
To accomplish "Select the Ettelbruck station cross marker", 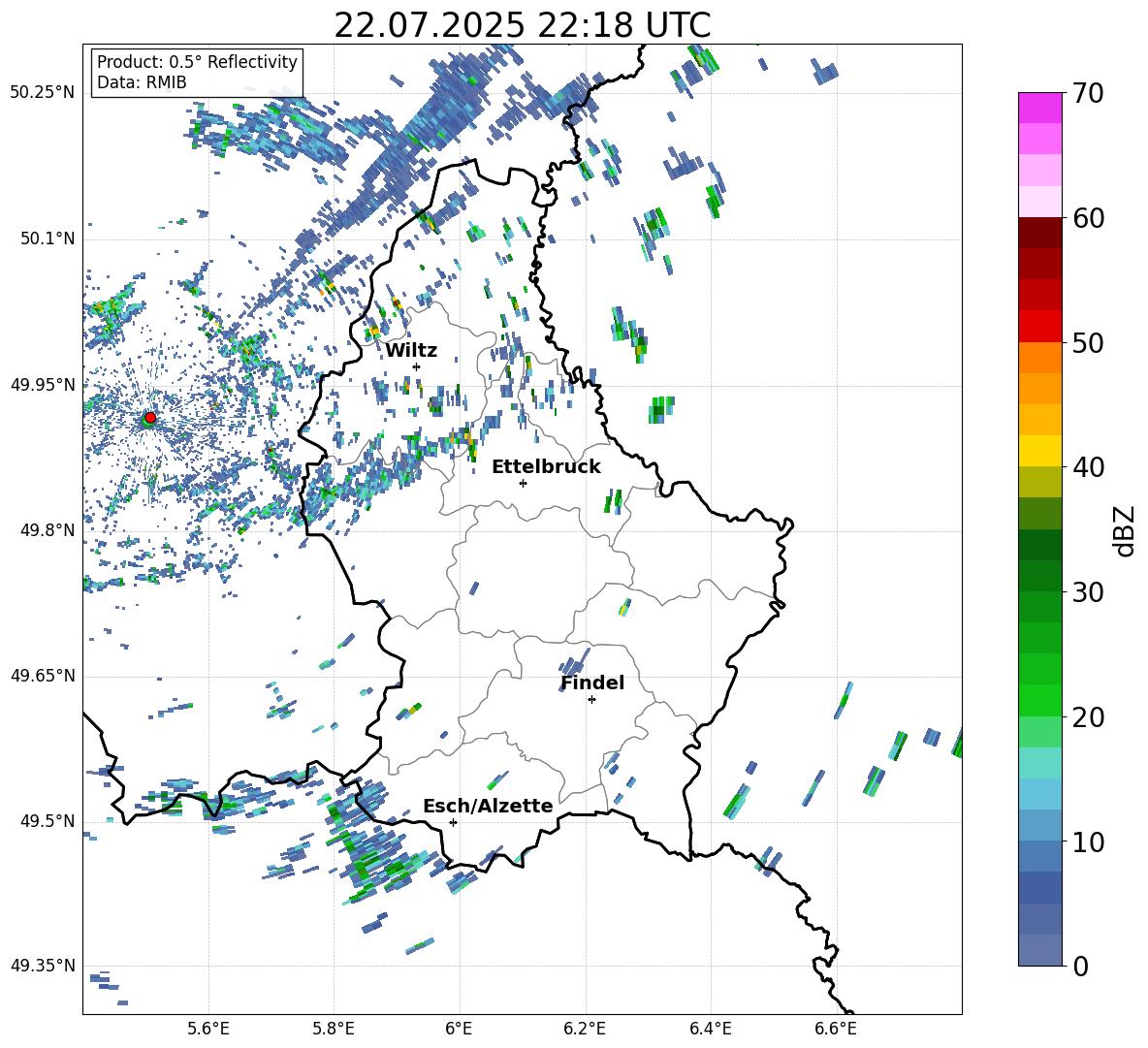I will tap(523, 483).
